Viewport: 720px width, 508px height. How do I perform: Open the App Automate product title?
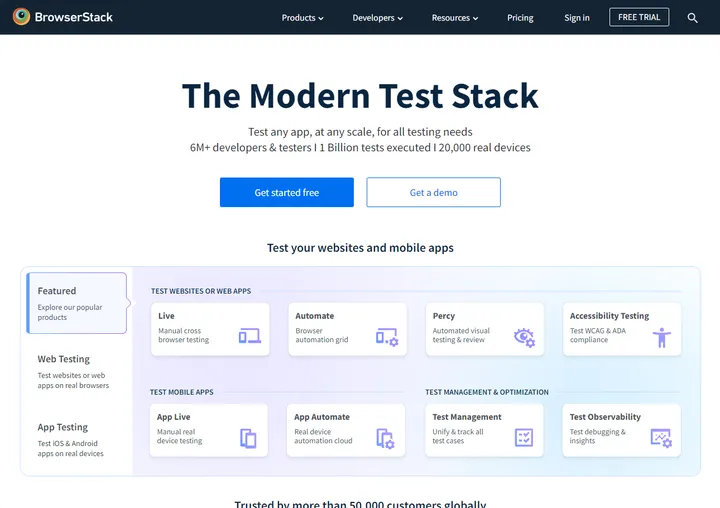point(322,417)
